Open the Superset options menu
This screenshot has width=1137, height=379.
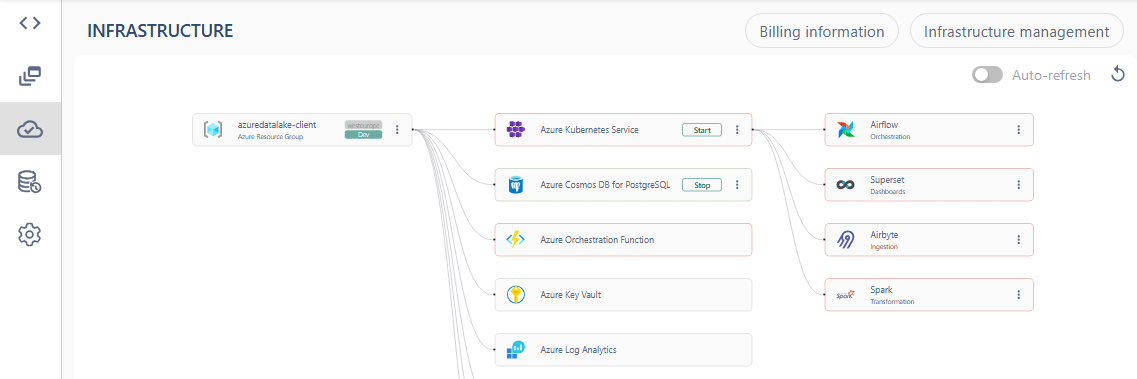coord(1018,185)
